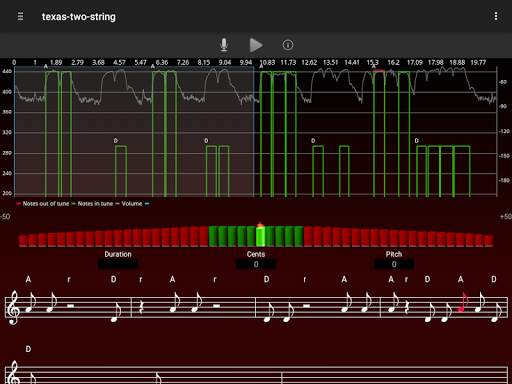Click the Duration label
Viewport: 512px width, 384px height.
[x=118, y=254]
